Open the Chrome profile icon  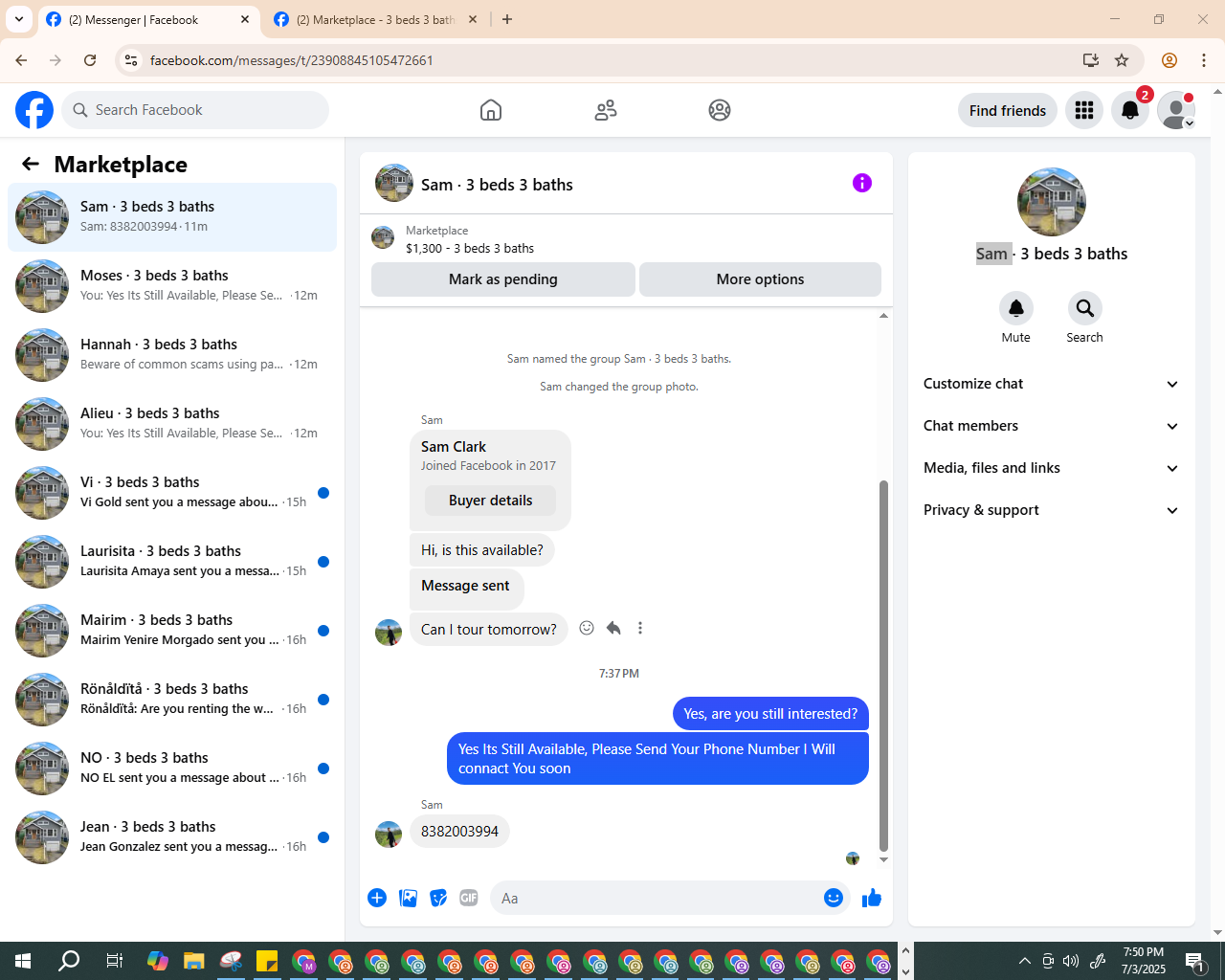(1169, 60)
